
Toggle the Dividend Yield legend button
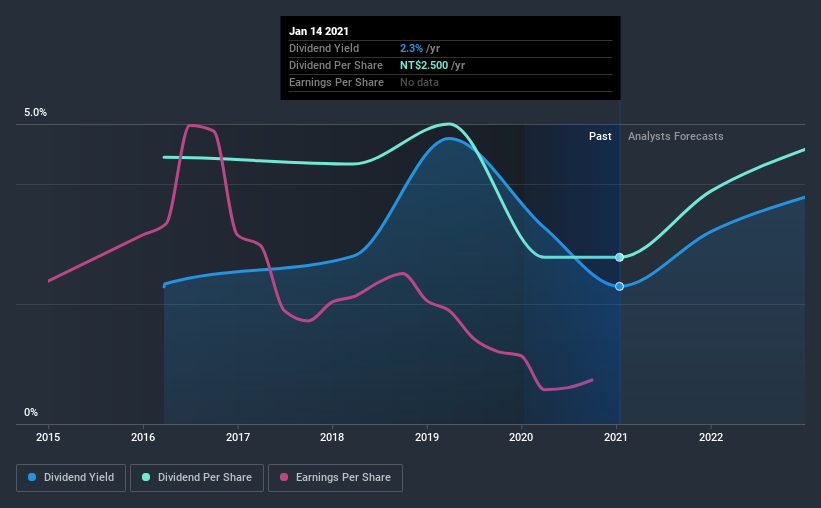coord(71,478)
